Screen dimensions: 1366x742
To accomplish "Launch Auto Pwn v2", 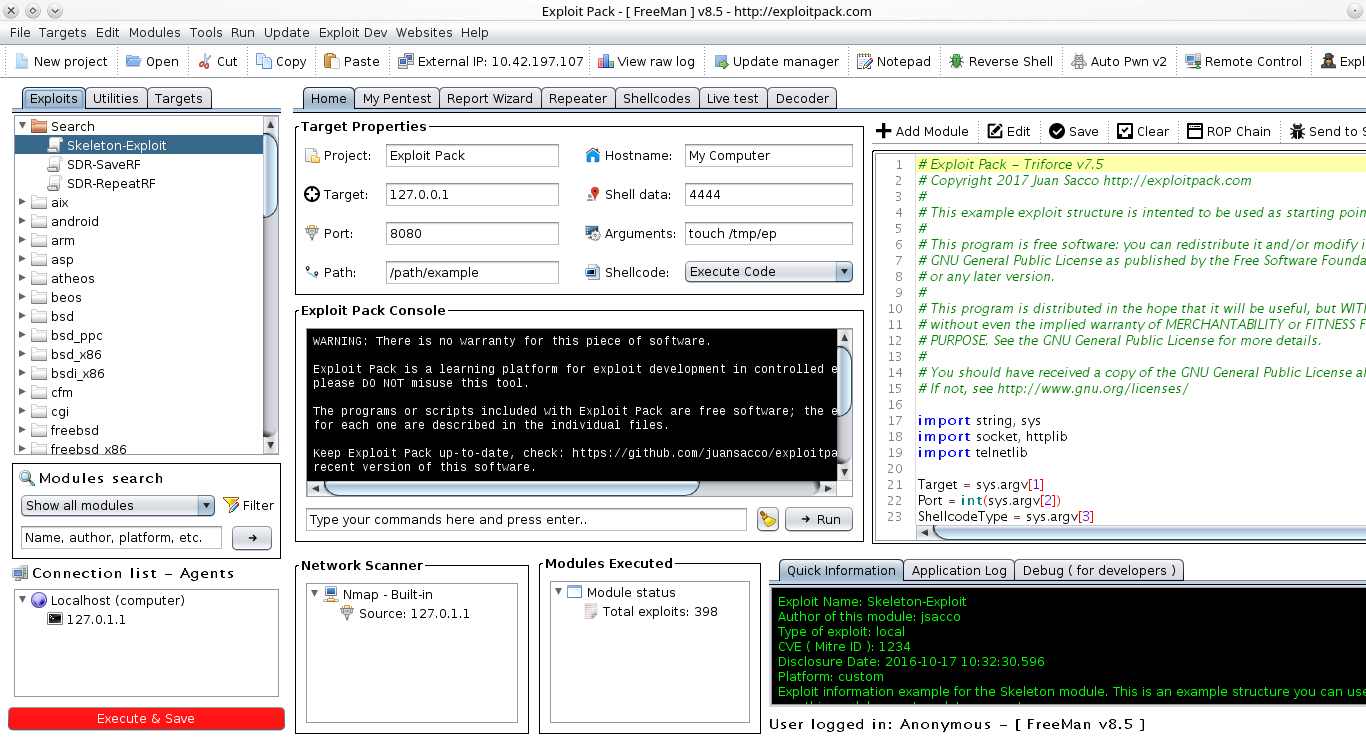I will [x=1118, y=61].
